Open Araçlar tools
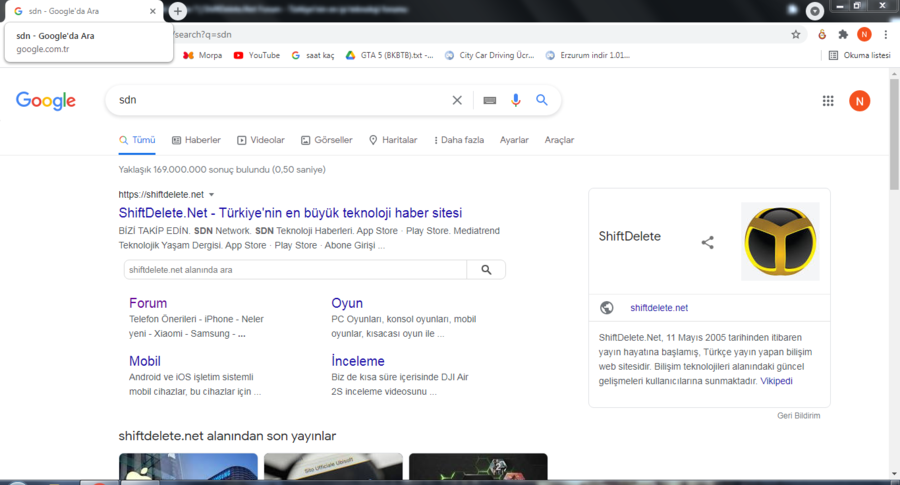 tap(559, 140)
